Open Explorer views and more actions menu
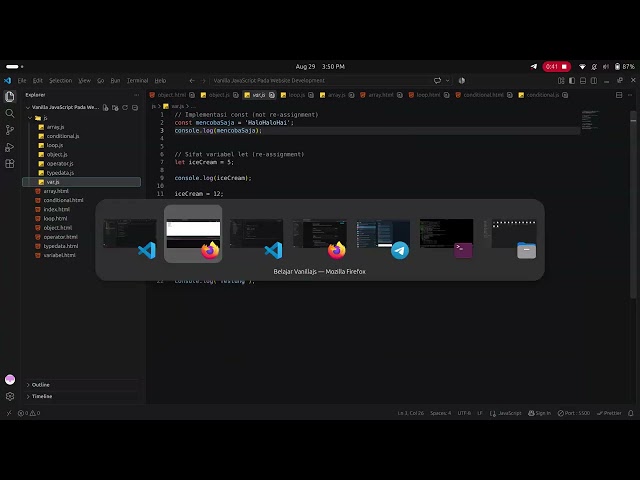Viewport: 640px width, 480px height. pyautogui.click(x=136, y=95)
